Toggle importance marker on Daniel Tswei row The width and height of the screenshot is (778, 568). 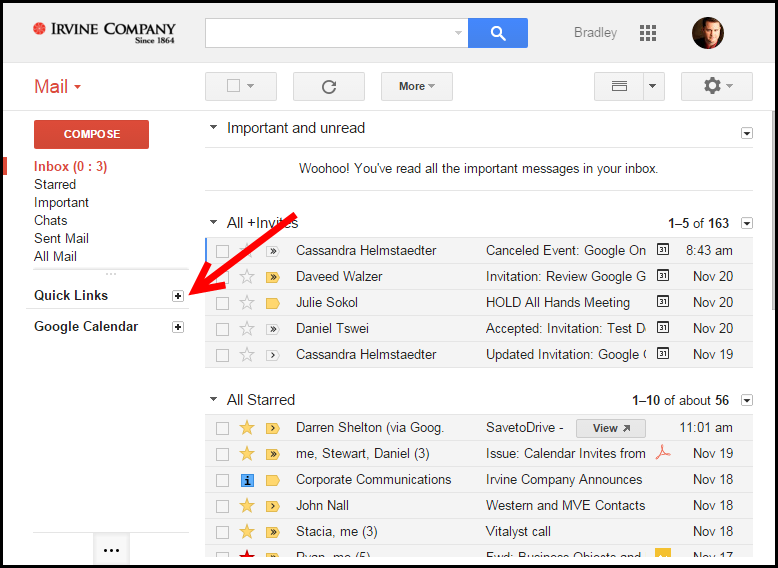click(x=272, y=329)
